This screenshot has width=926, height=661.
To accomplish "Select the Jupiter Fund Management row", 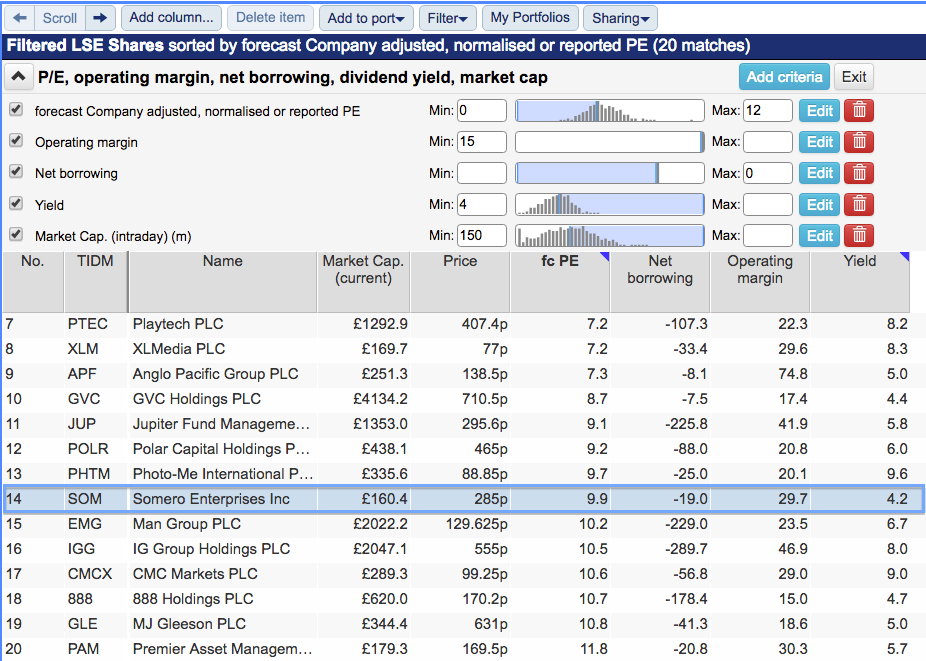I will click(463, 424).
